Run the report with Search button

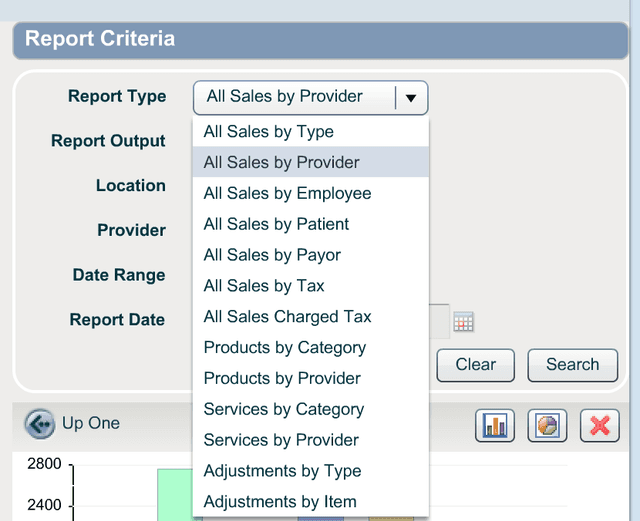[573, 365]
